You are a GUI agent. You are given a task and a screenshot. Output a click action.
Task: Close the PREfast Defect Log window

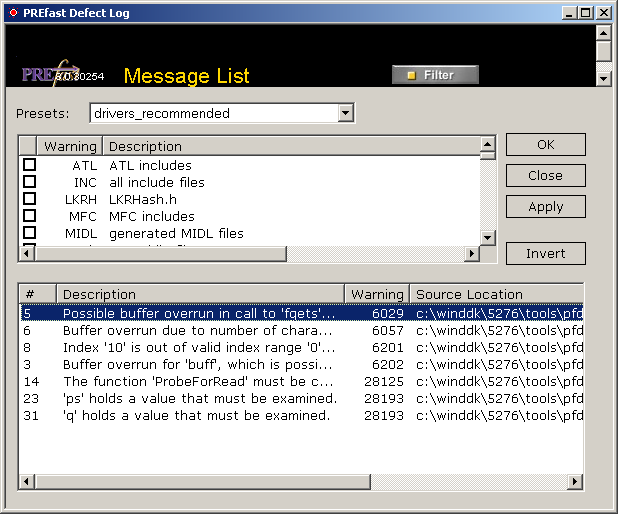click(604, 13)
